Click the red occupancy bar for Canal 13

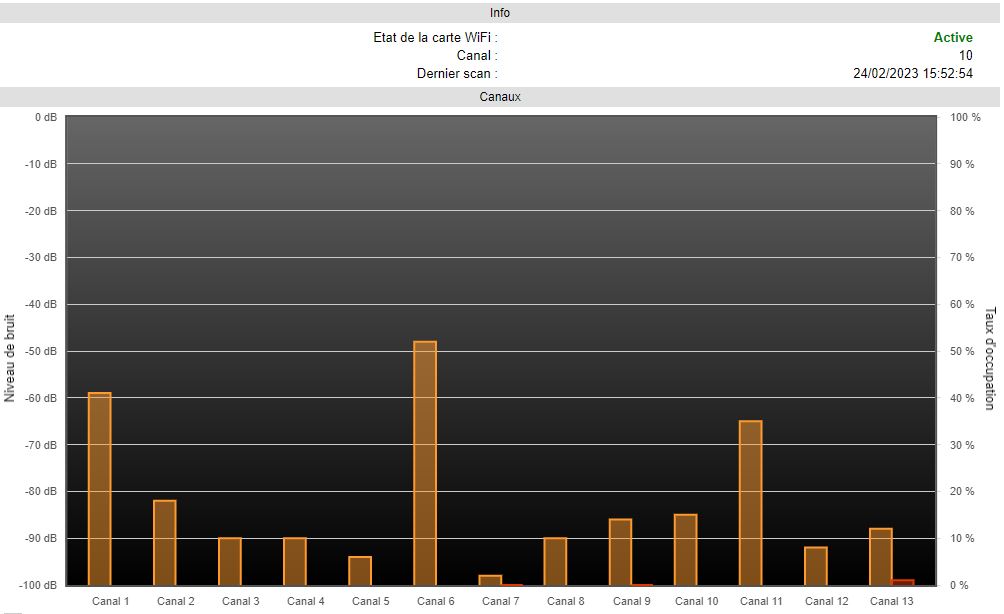click(x=902, y=582)
